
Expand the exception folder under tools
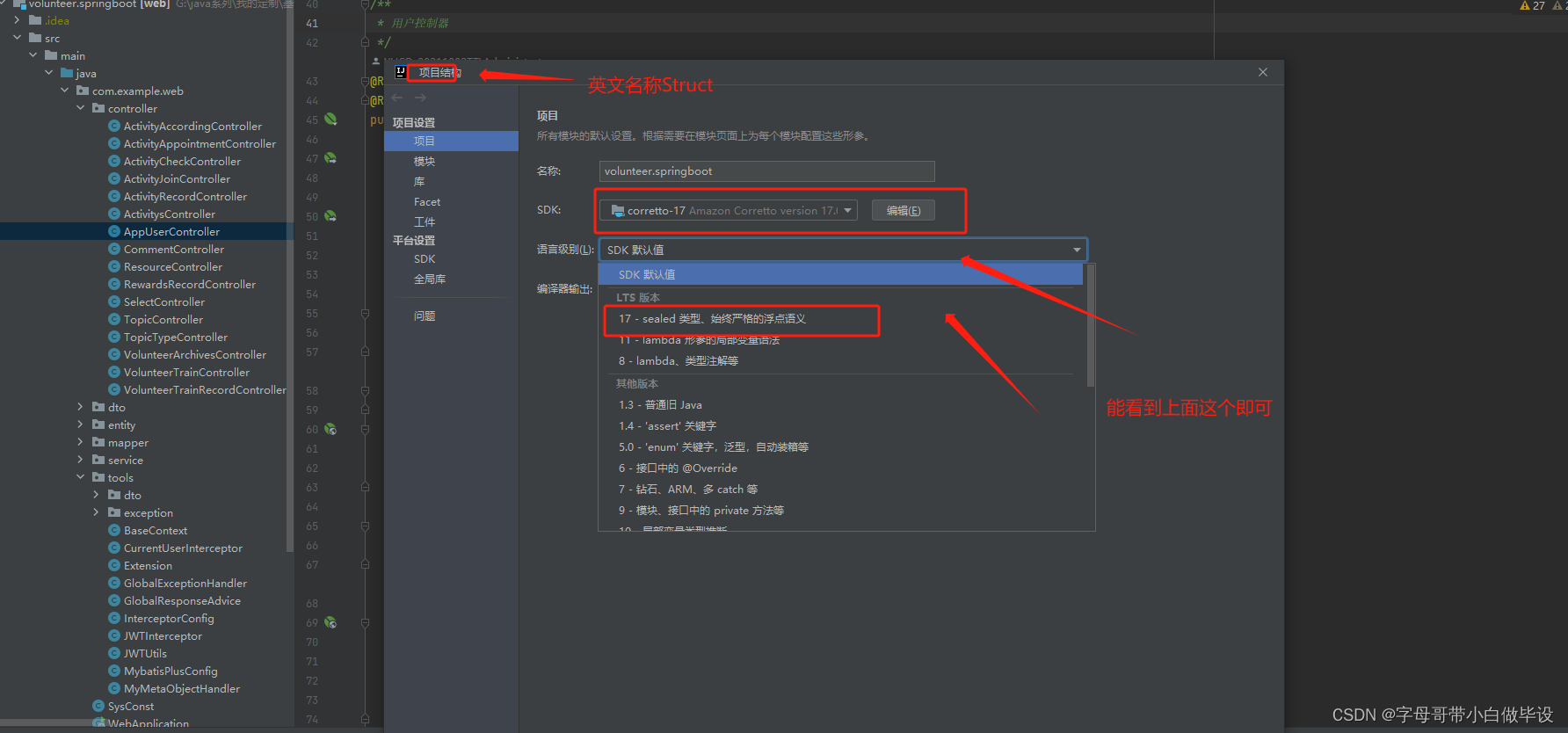(96, 513)
